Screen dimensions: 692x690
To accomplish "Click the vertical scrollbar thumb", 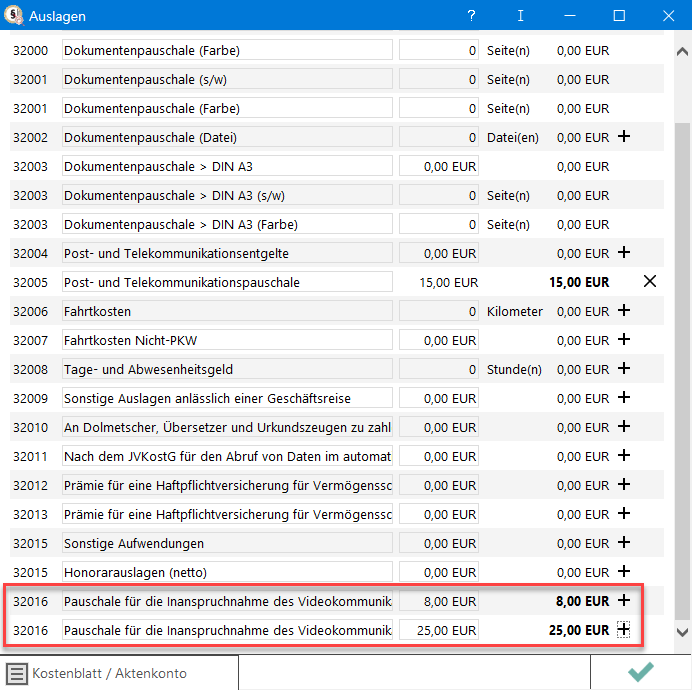I will (682, 371).
